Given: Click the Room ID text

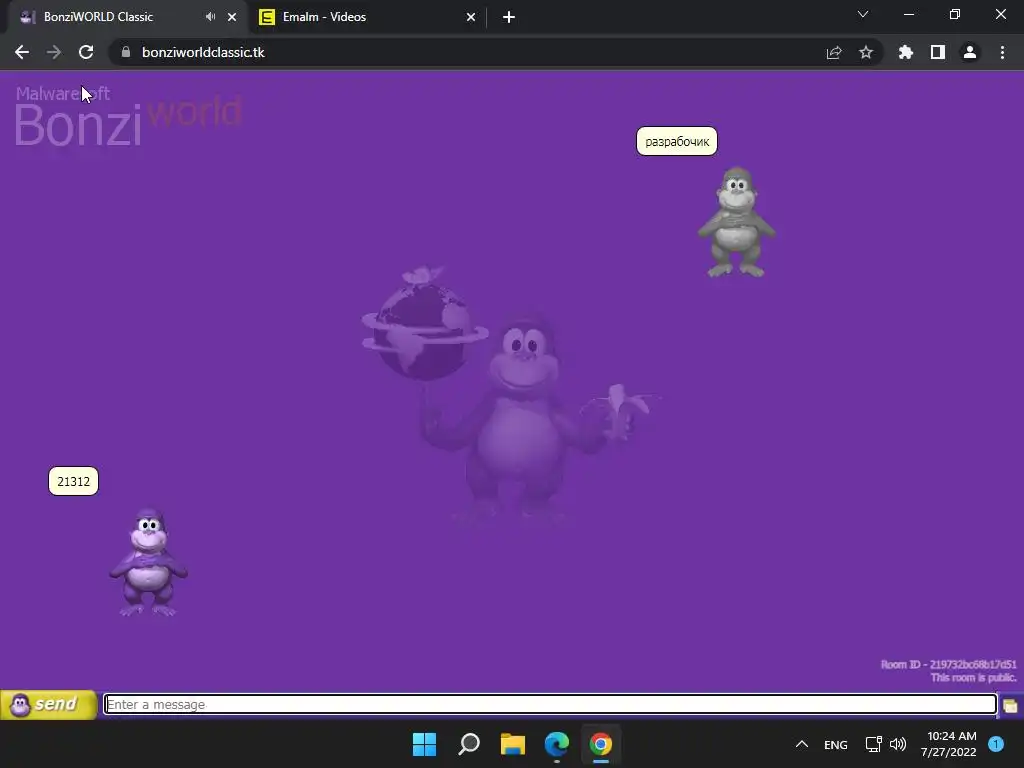Looking at the screenshot, I should tap(948, 664).
